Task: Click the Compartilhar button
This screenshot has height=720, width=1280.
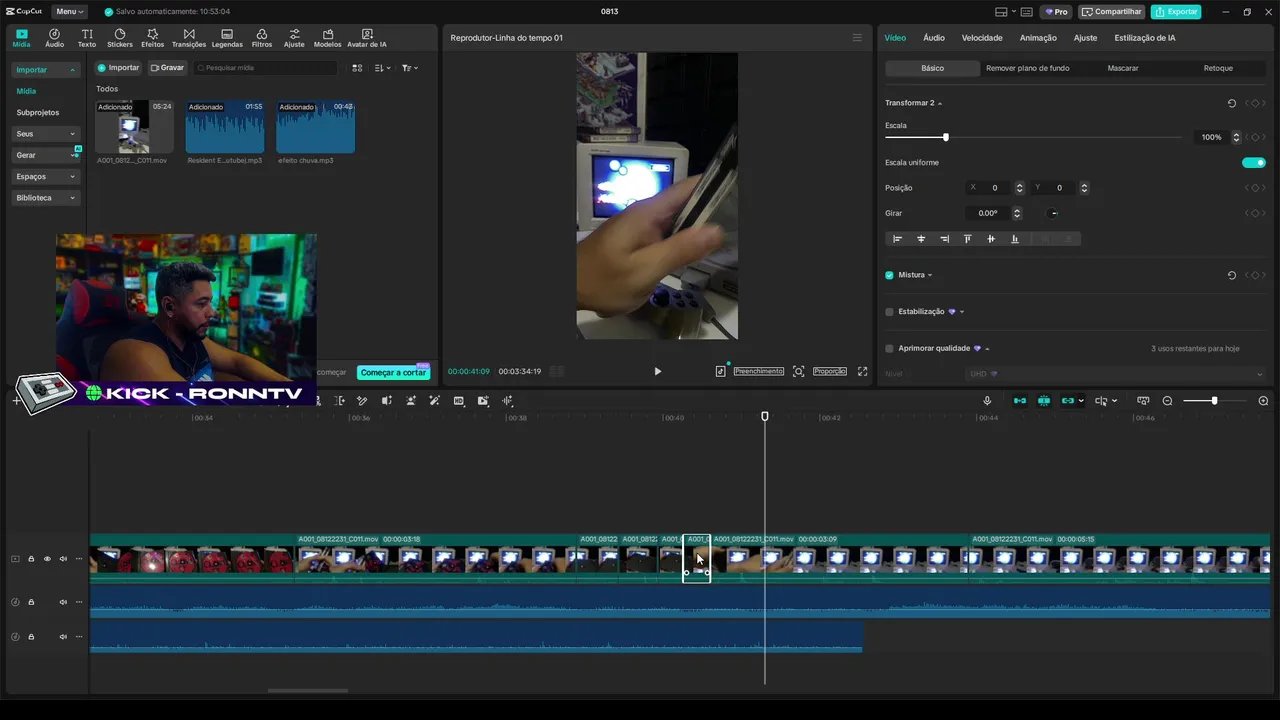Action: [1112, 12]
